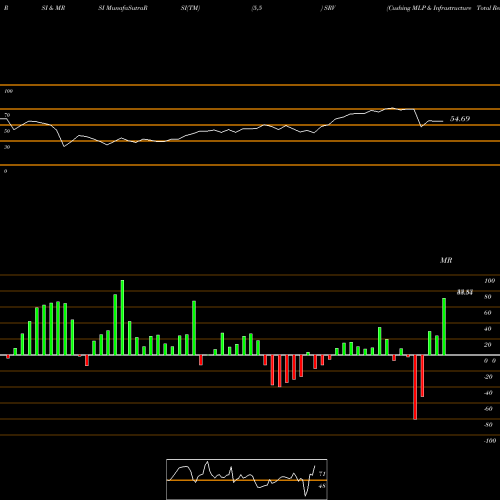Open the mini RSI chart thumbnail
Image resolution: width=500 pixels, height=500 pixels.
click(x=247, y=479)
